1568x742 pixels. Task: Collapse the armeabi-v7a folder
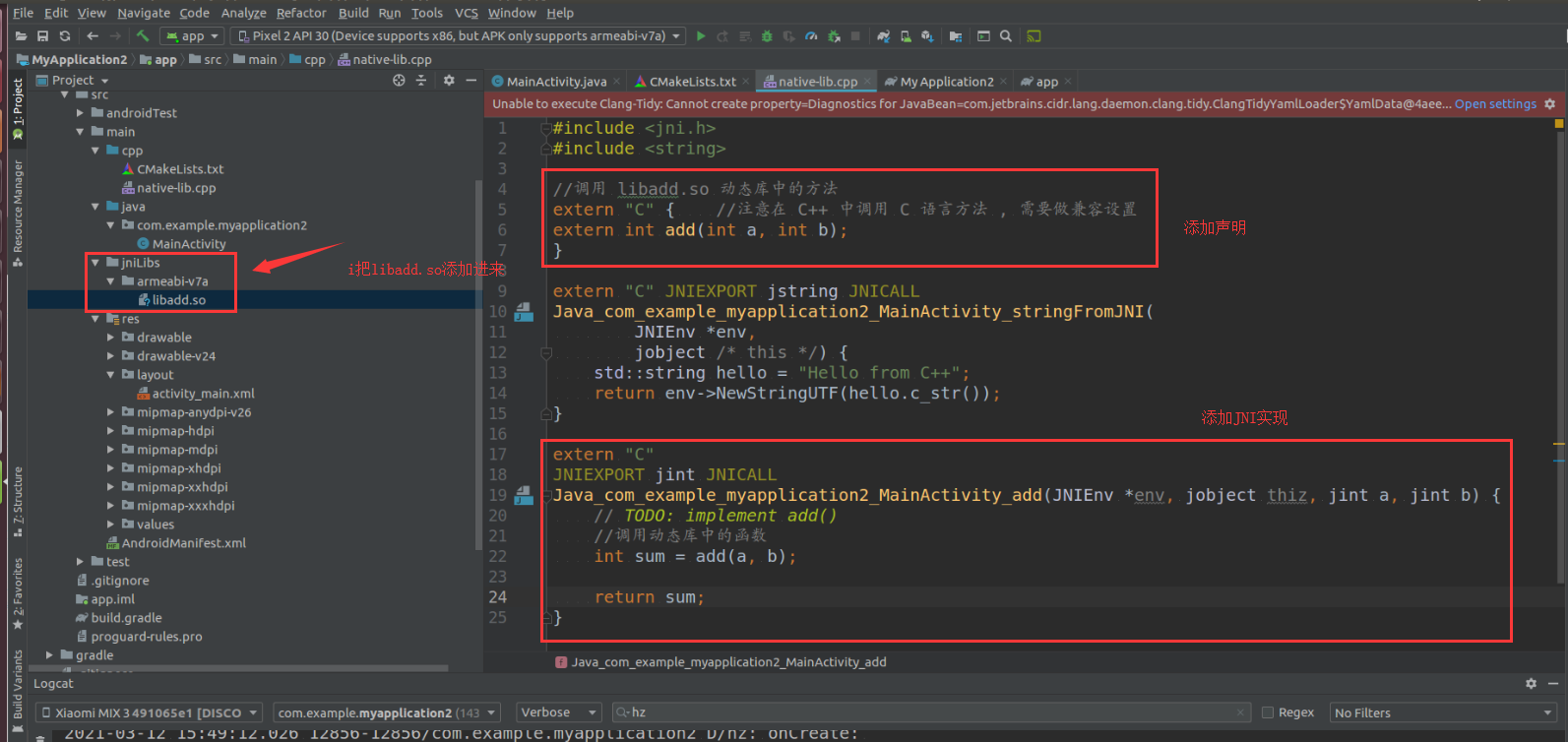click(x=111, y=281)
